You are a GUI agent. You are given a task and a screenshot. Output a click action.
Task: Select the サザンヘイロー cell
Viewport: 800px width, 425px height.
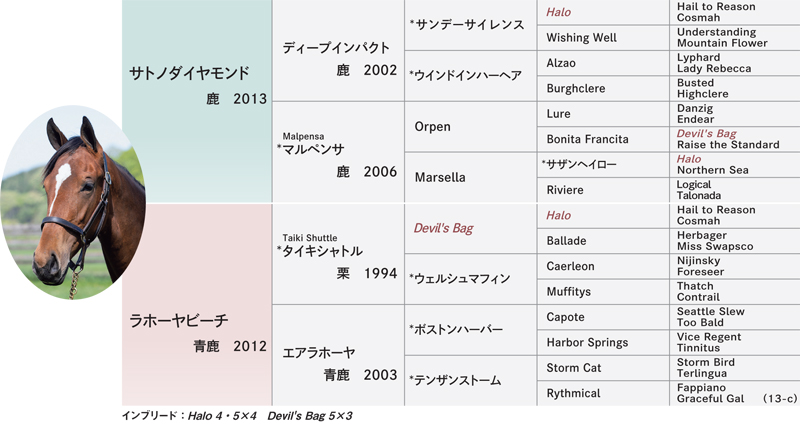tap(603, 165)
